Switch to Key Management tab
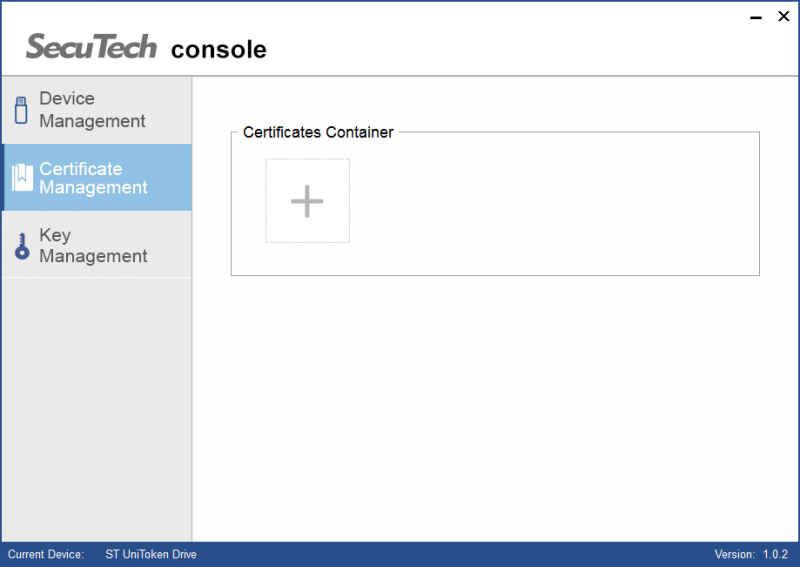Image resolution: width=800 pixels, height=567 pixels. (97, 244)
